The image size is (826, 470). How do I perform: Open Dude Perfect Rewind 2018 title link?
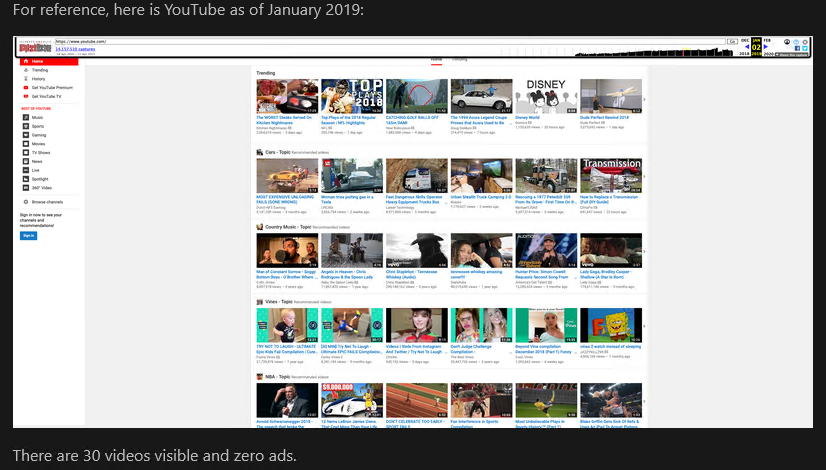point(604,118)
